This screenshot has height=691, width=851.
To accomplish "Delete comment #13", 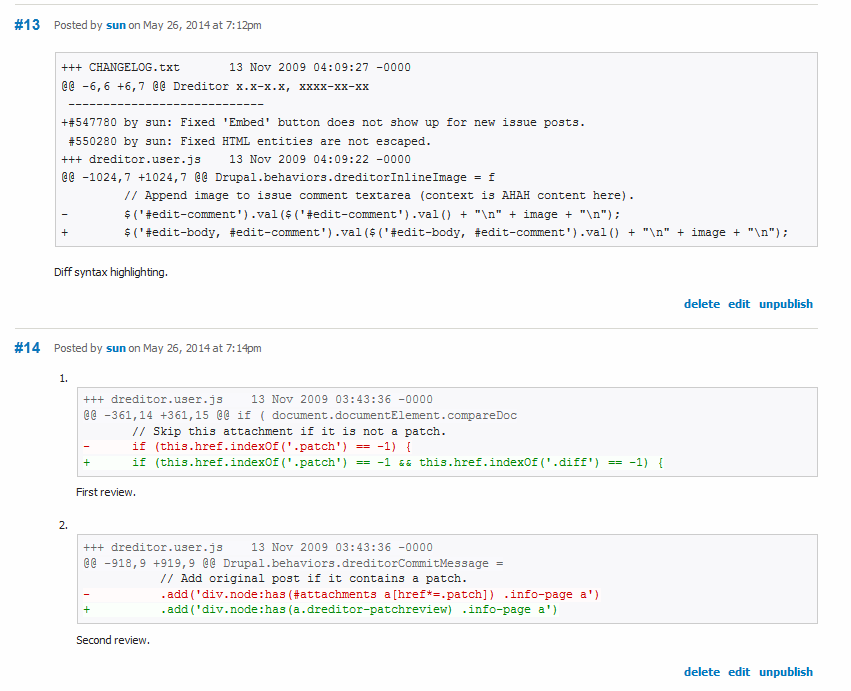I will 702,304.
